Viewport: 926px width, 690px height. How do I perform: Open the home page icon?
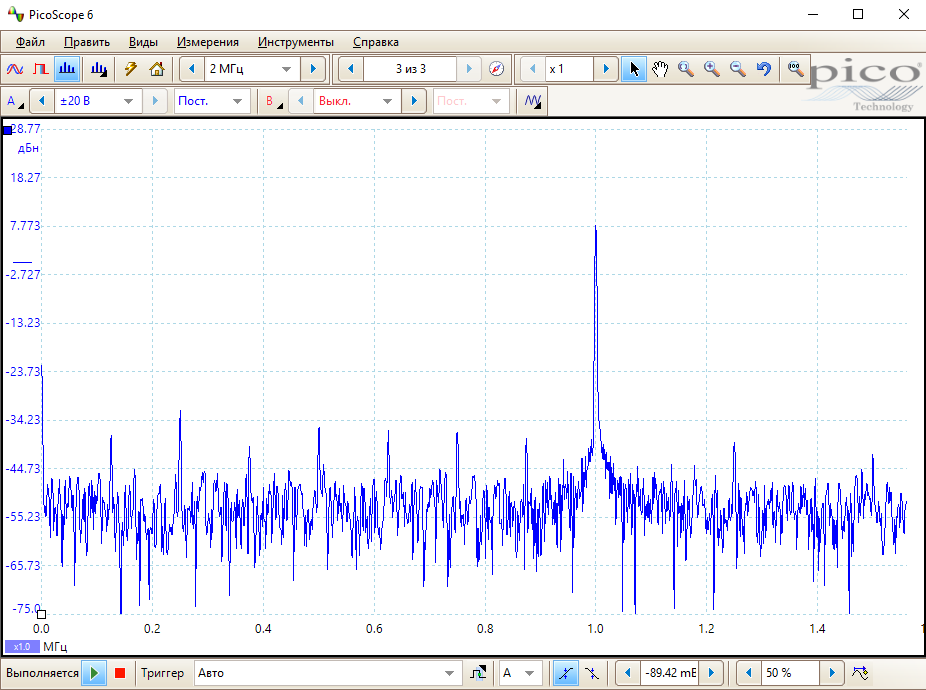pos(156,69)
